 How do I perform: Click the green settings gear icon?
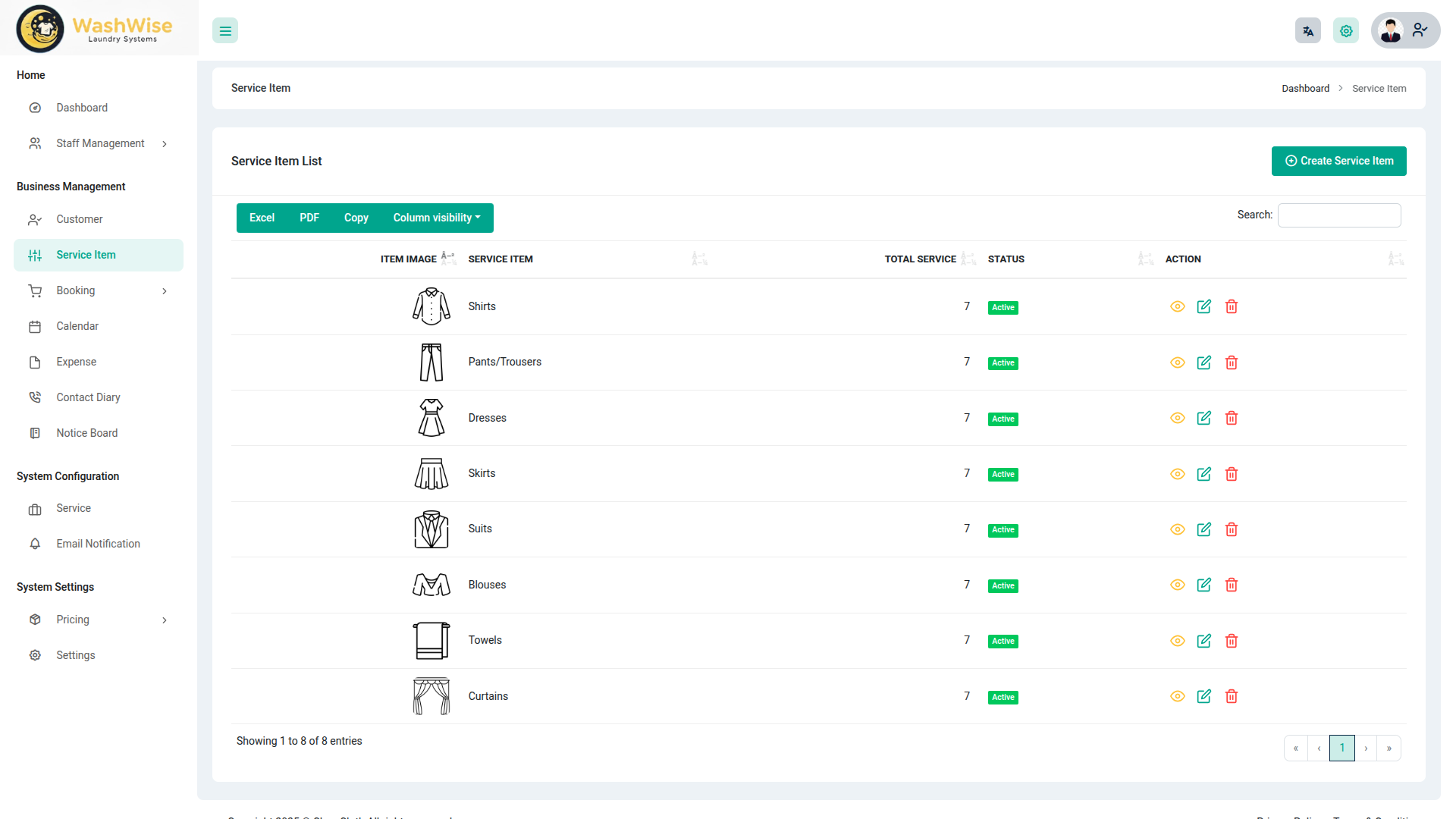point(1345,31)
